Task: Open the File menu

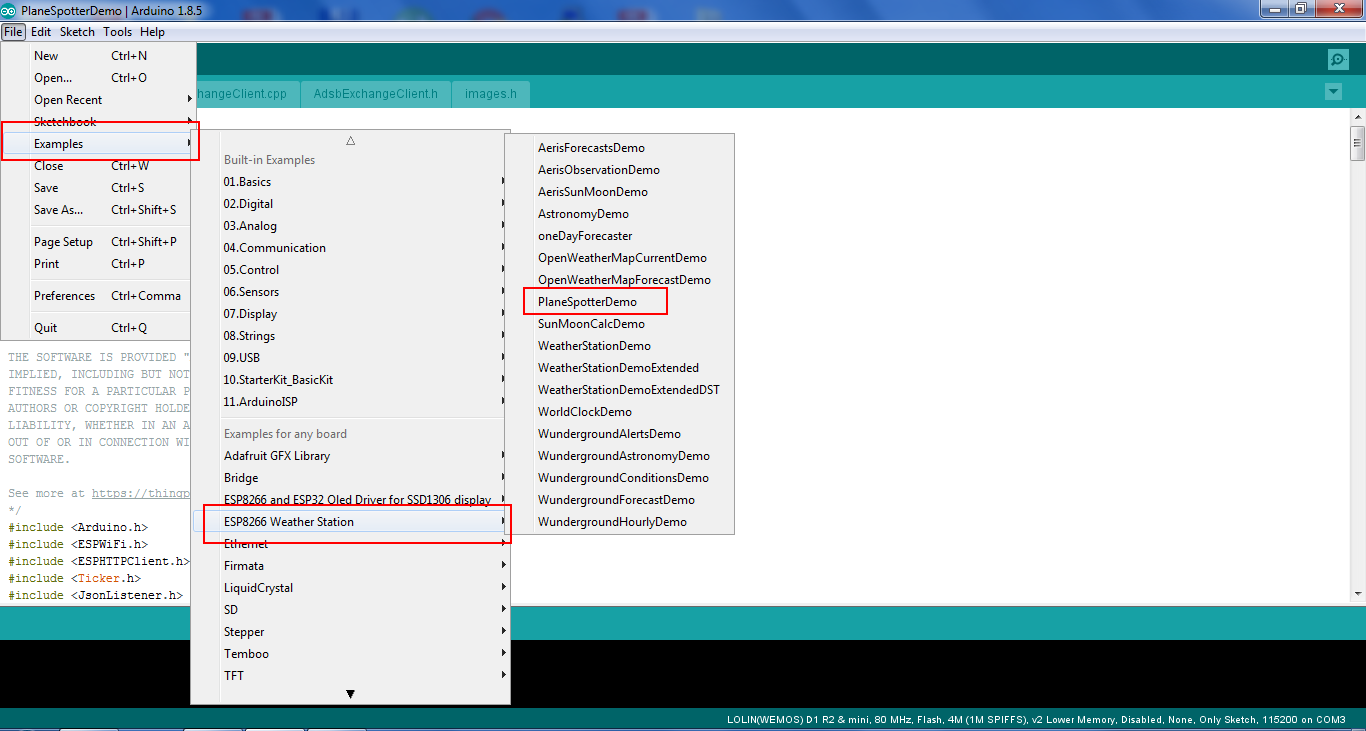Action: point(13,32)
